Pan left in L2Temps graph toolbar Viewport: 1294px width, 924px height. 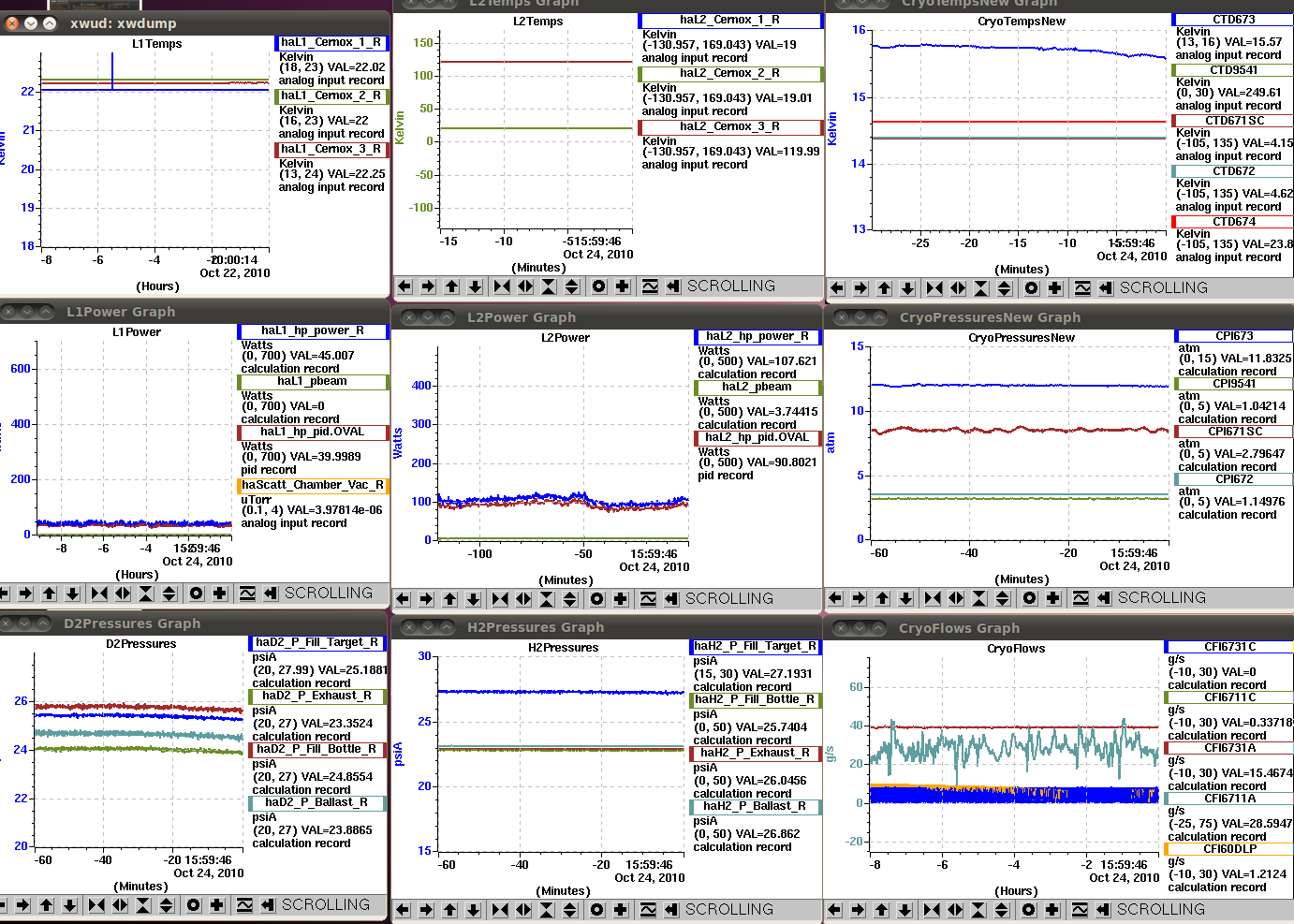[x=404, y=286]
